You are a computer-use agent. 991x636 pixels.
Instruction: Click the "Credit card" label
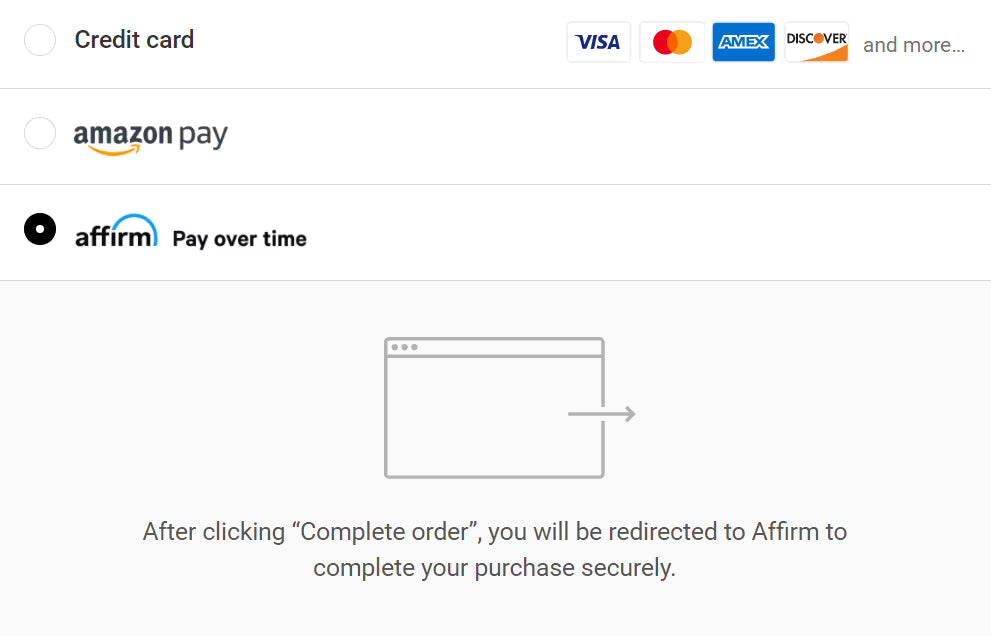coord(134,40)
